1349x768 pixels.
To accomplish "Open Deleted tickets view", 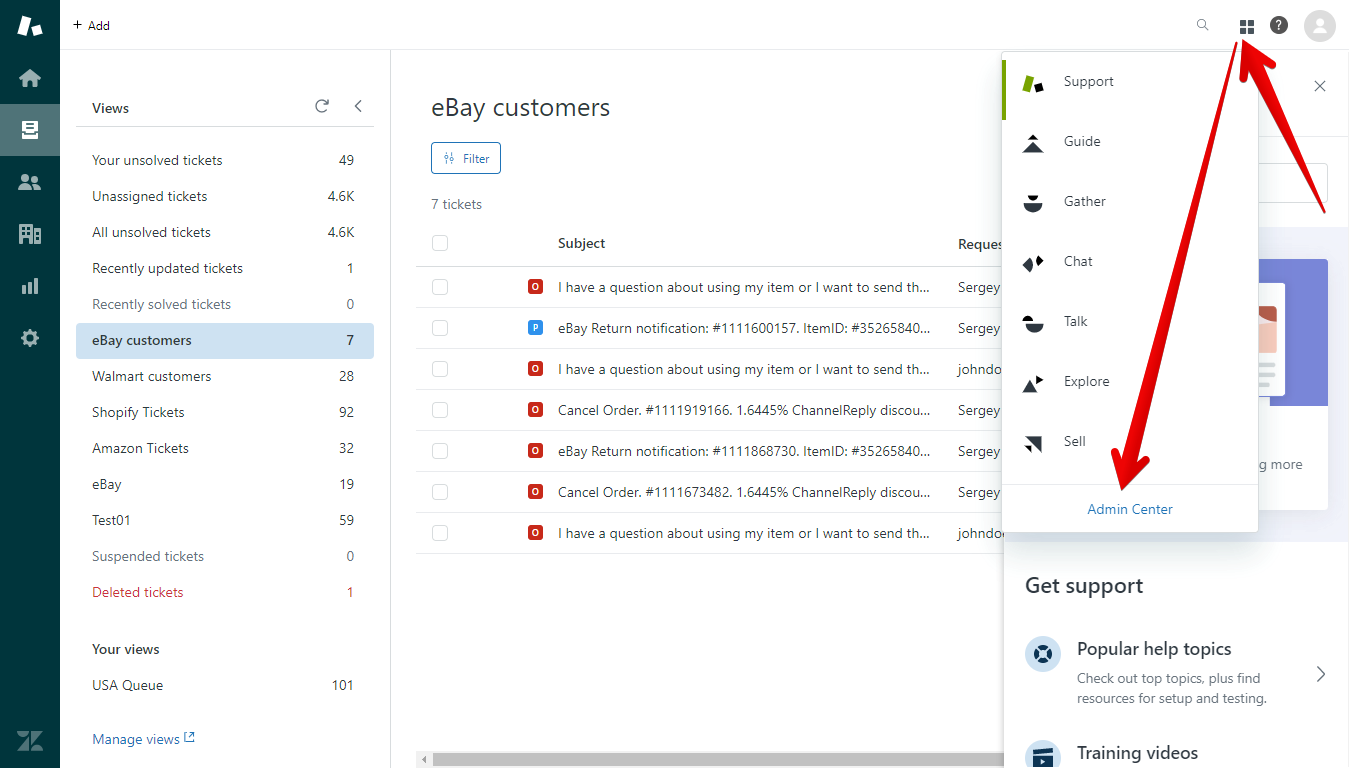I will [x=225, y=592].
